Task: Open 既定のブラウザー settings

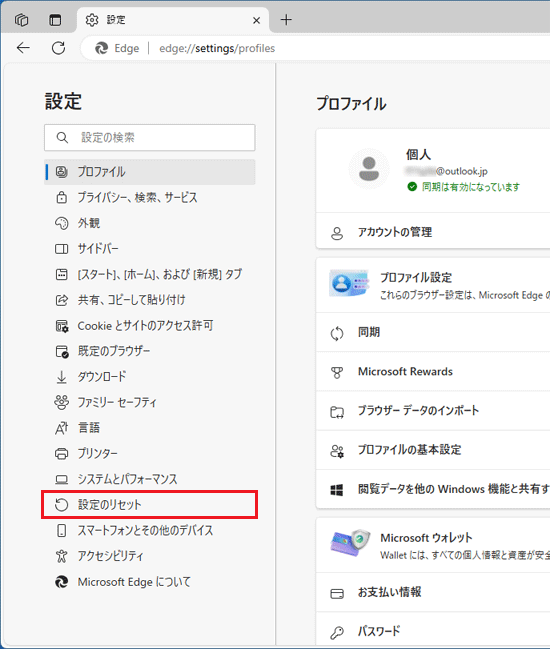Action: coord(150,351)
